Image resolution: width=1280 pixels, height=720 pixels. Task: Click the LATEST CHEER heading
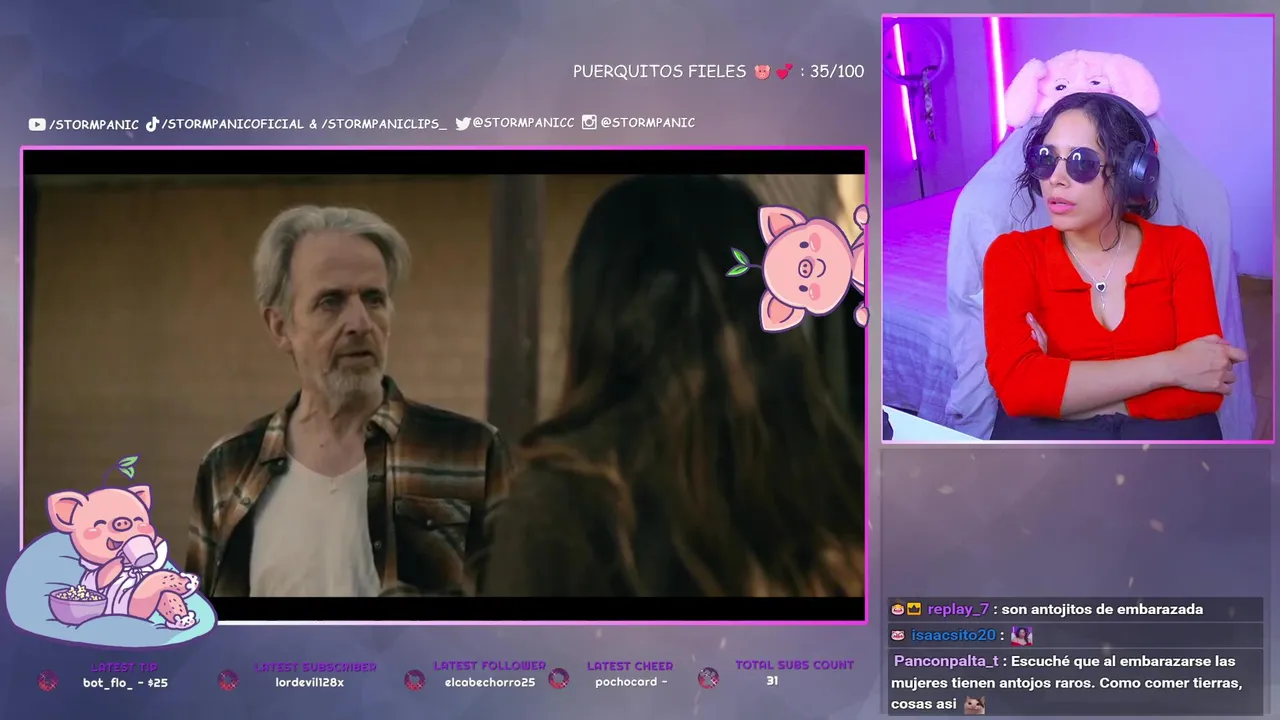coord(630,666)
